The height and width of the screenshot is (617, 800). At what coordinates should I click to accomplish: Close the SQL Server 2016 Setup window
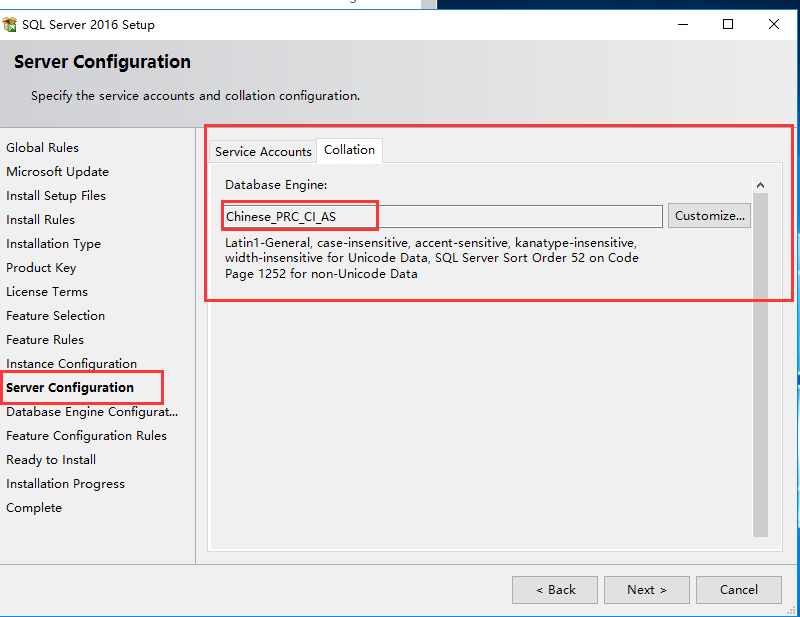tap(773, 24)
